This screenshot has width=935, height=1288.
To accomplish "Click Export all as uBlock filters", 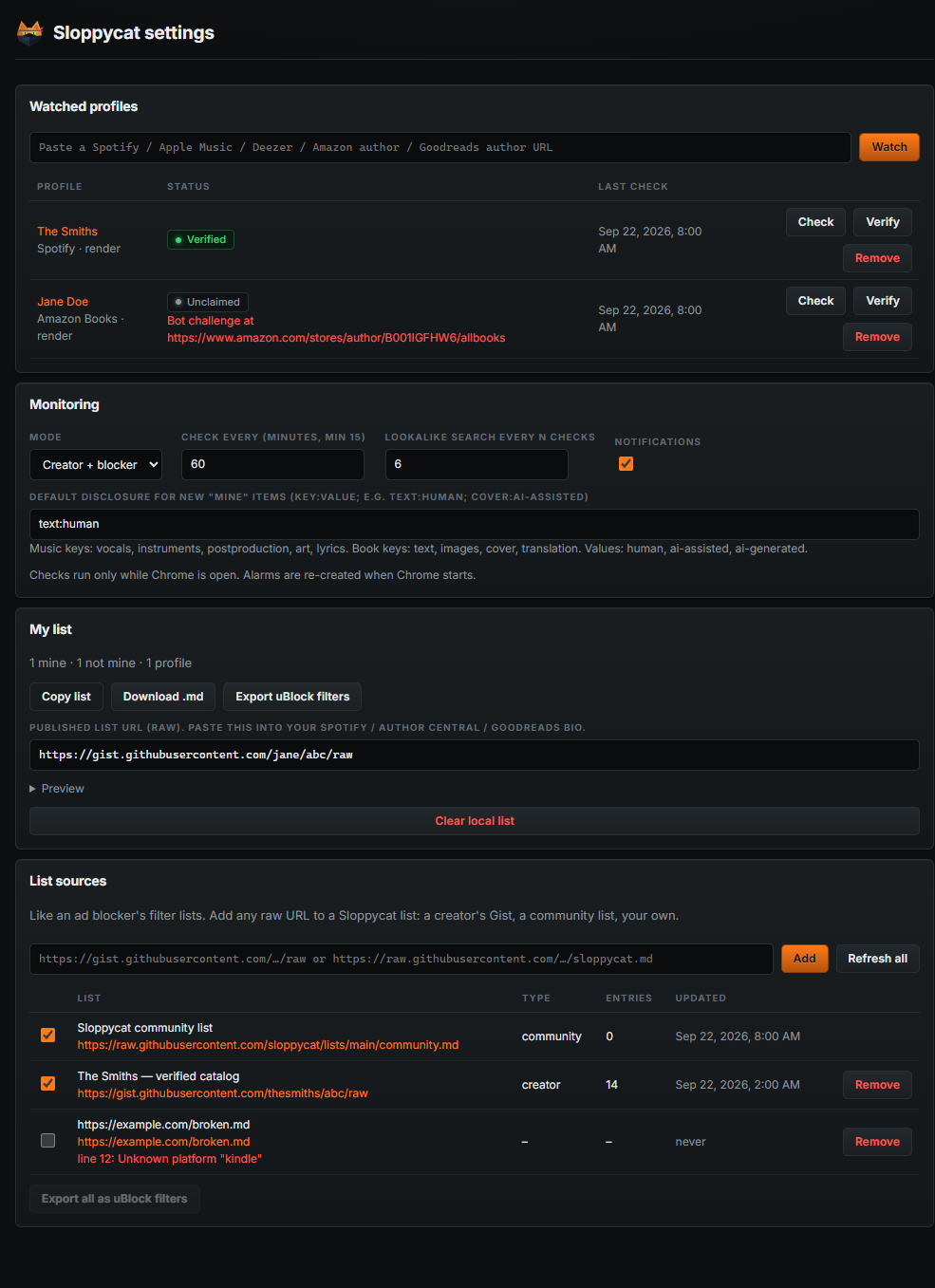I will (x=114, y=1199).
